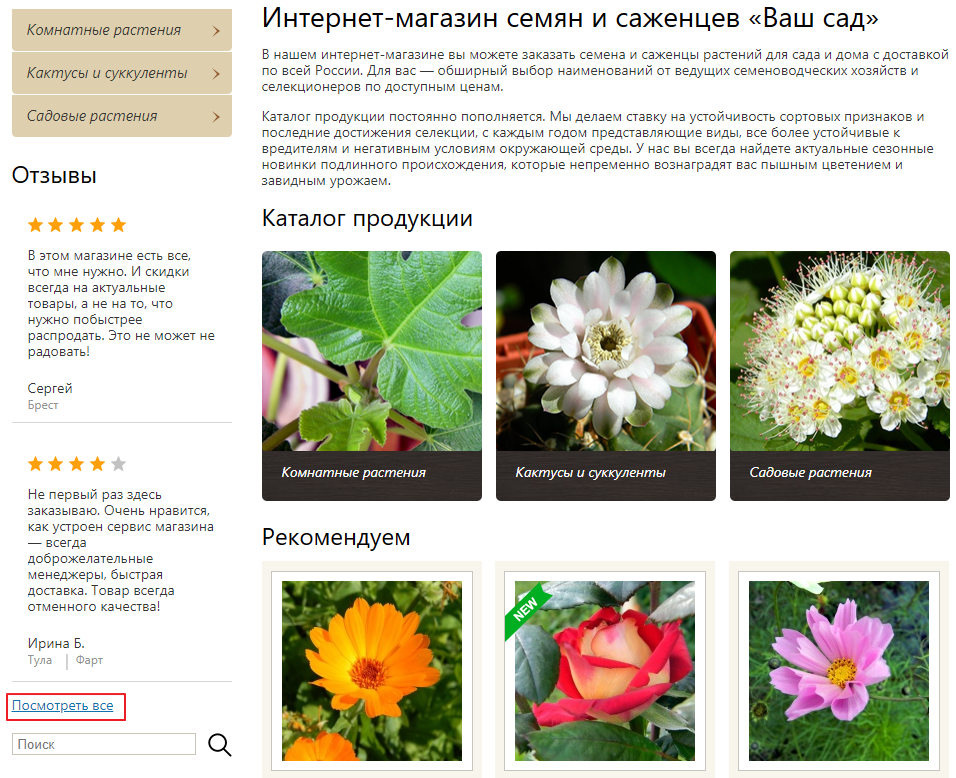Click the five-star rating in Sergey's review
Image resolution: width=956 pixels, height=778 pixels.
click(x=77, y=225)
